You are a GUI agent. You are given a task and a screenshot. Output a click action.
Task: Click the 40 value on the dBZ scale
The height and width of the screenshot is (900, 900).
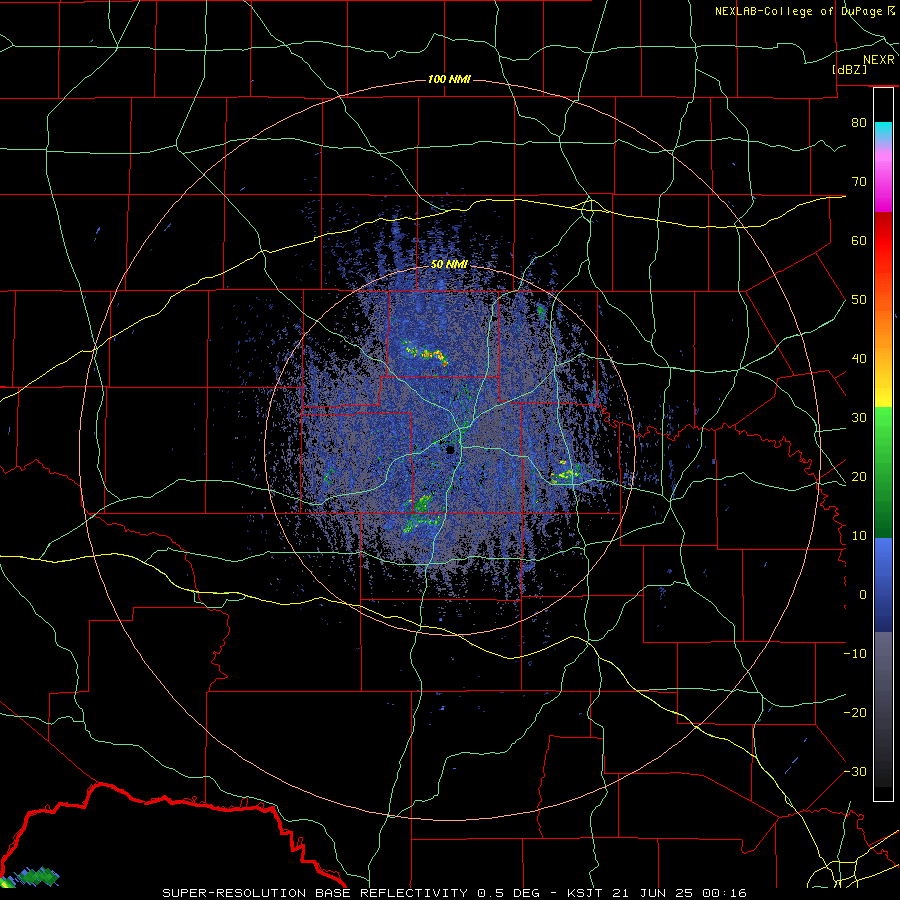[x=859, y=358]
